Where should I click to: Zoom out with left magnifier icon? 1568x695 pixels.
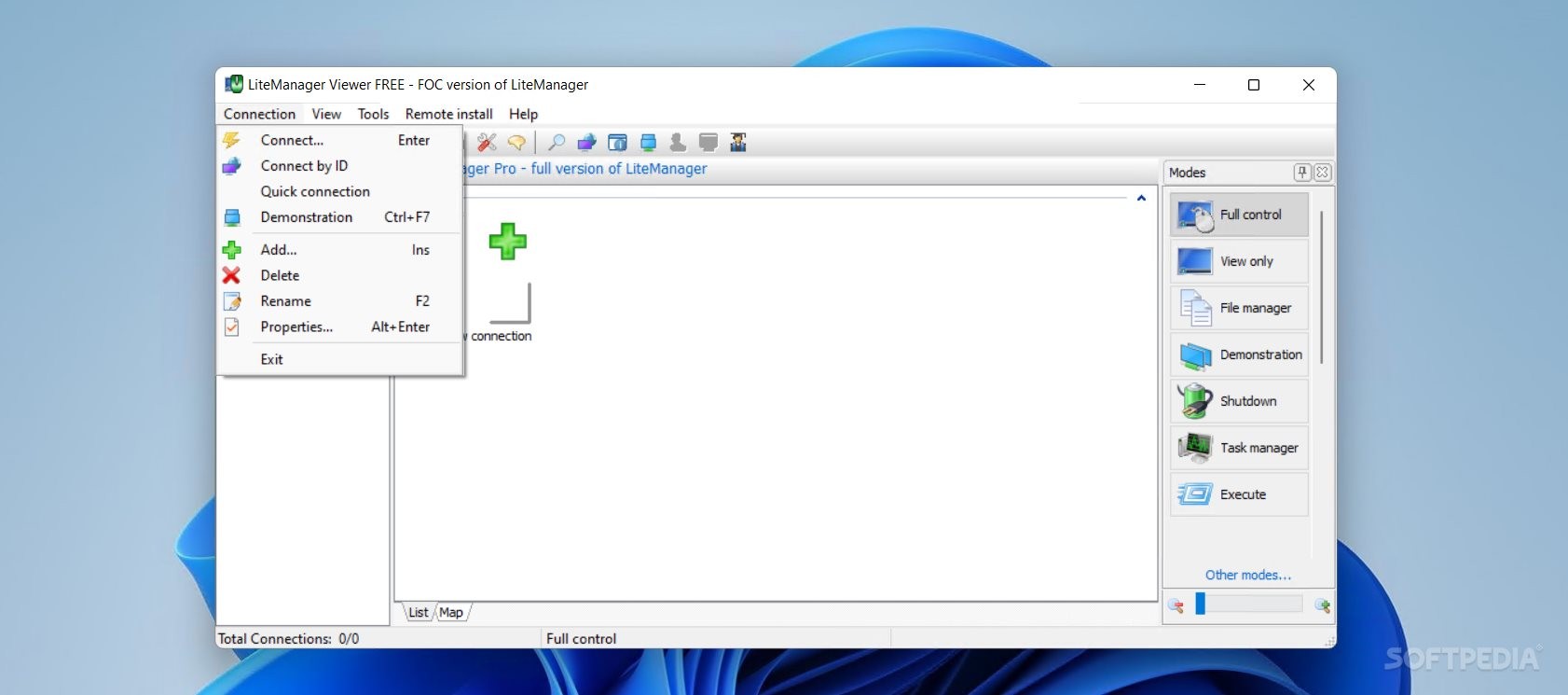click(x=1176, y=605)
